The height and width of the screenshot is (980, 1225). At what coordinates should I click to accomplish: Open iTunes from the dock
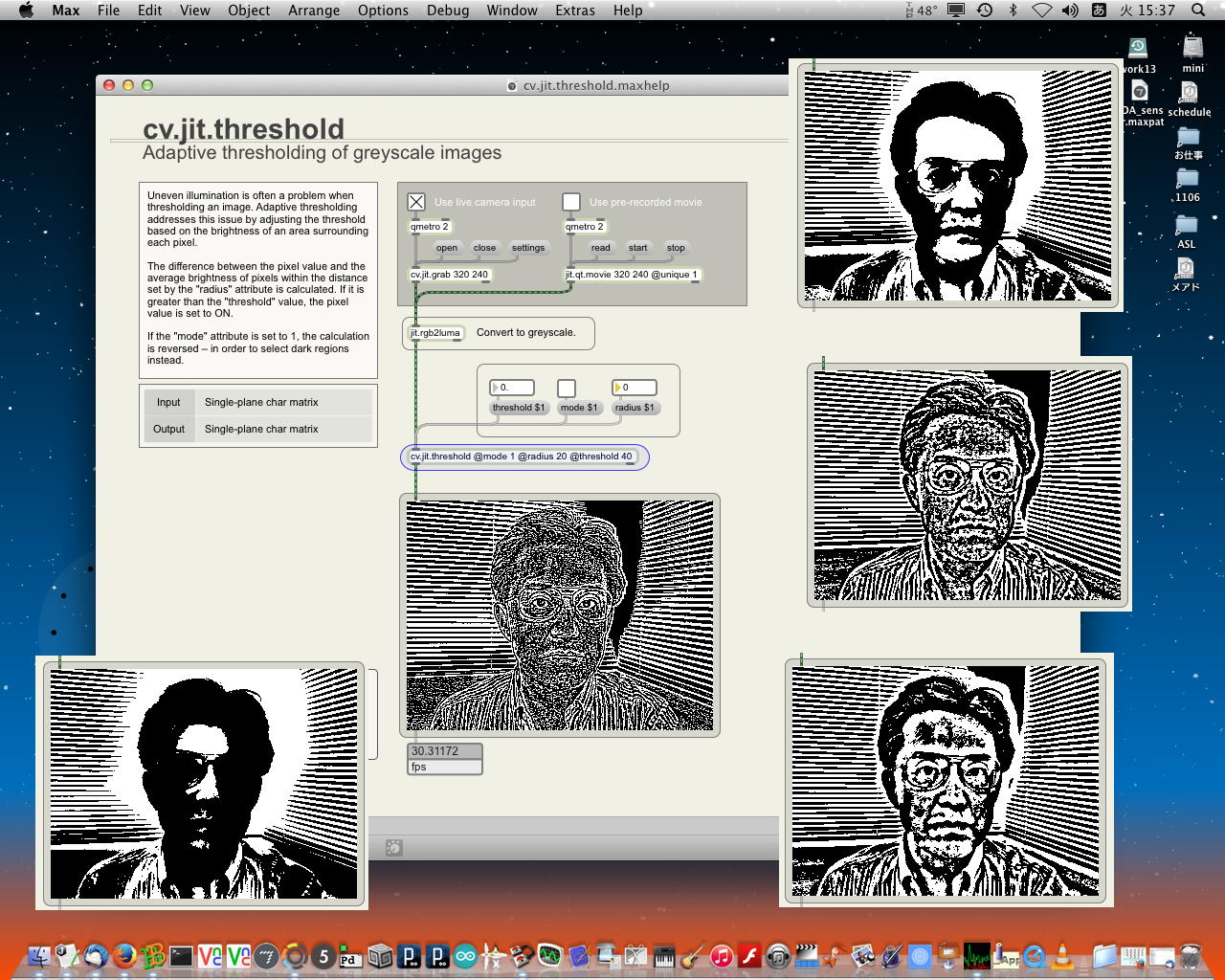tap(722, 955)
